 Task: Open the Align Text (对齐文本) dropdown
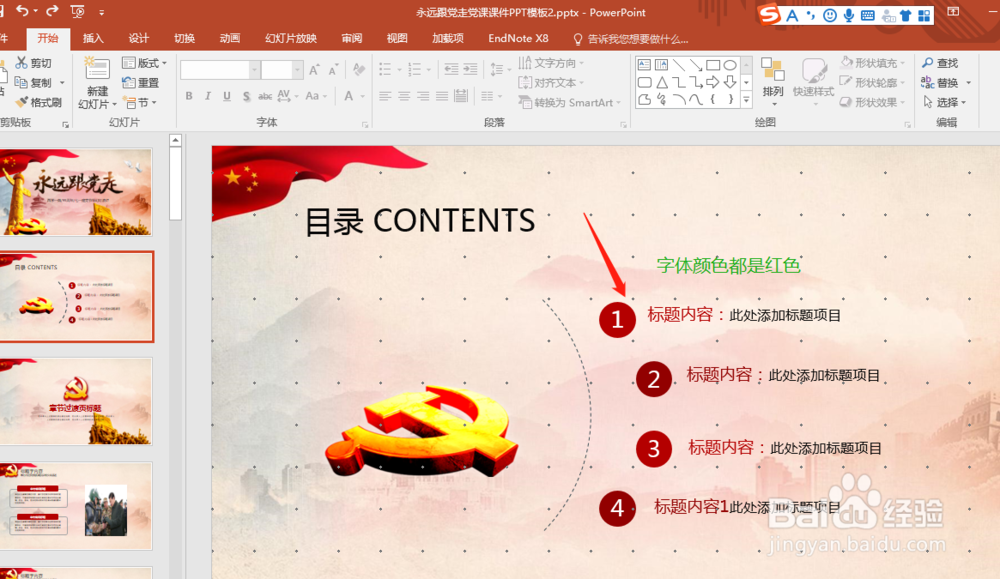[x=552, y=82]
